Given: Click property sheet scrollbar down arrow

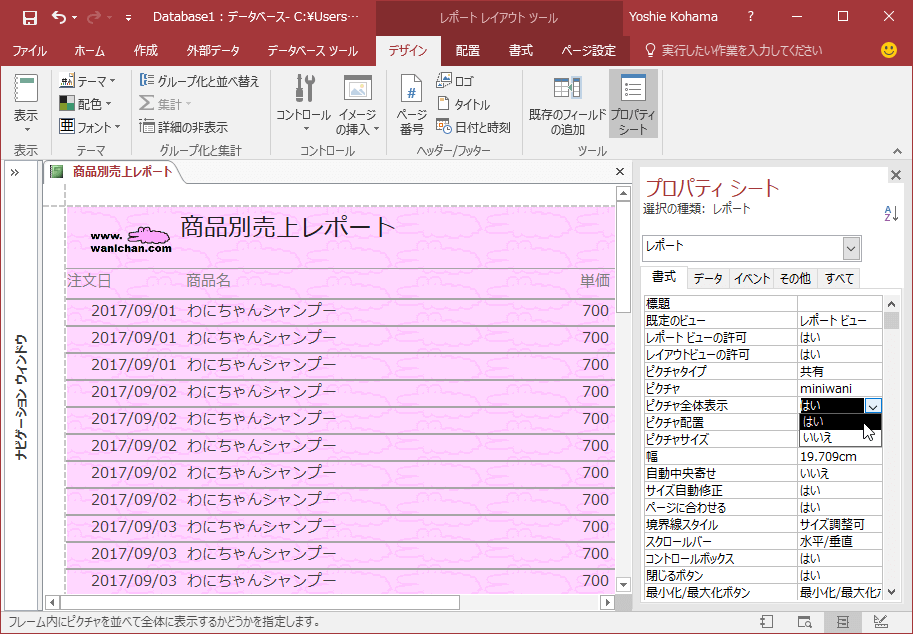Looking at the screenshot, I should pyautogui.click(x=891, y=592).
